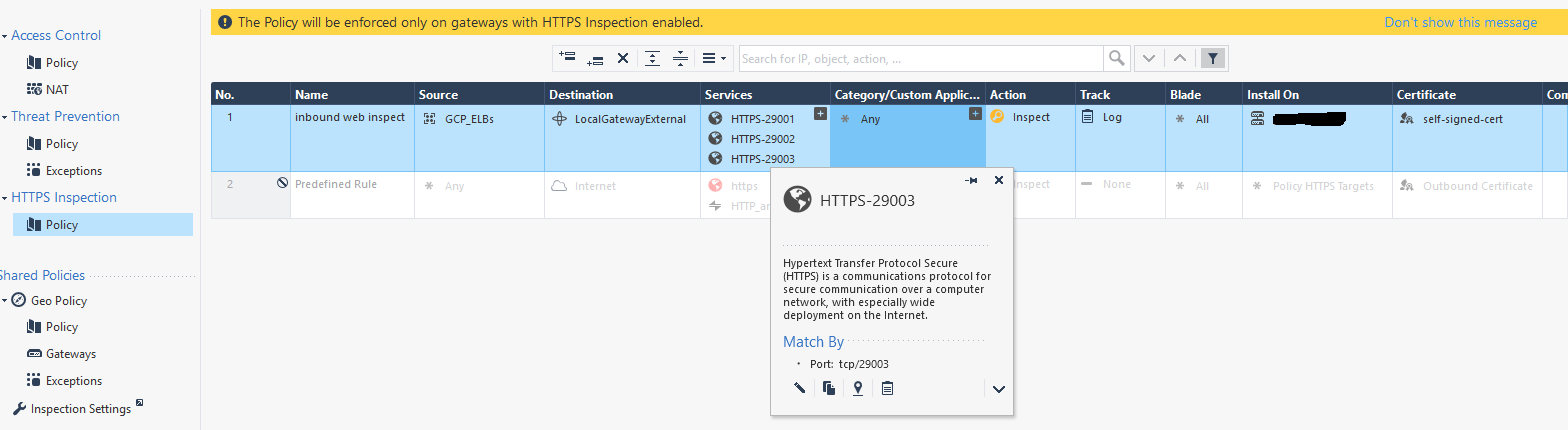The height and width of the screenshot is (430, 1568).
Task: Go to previous search result arrow
Action: click(1180, 58)
